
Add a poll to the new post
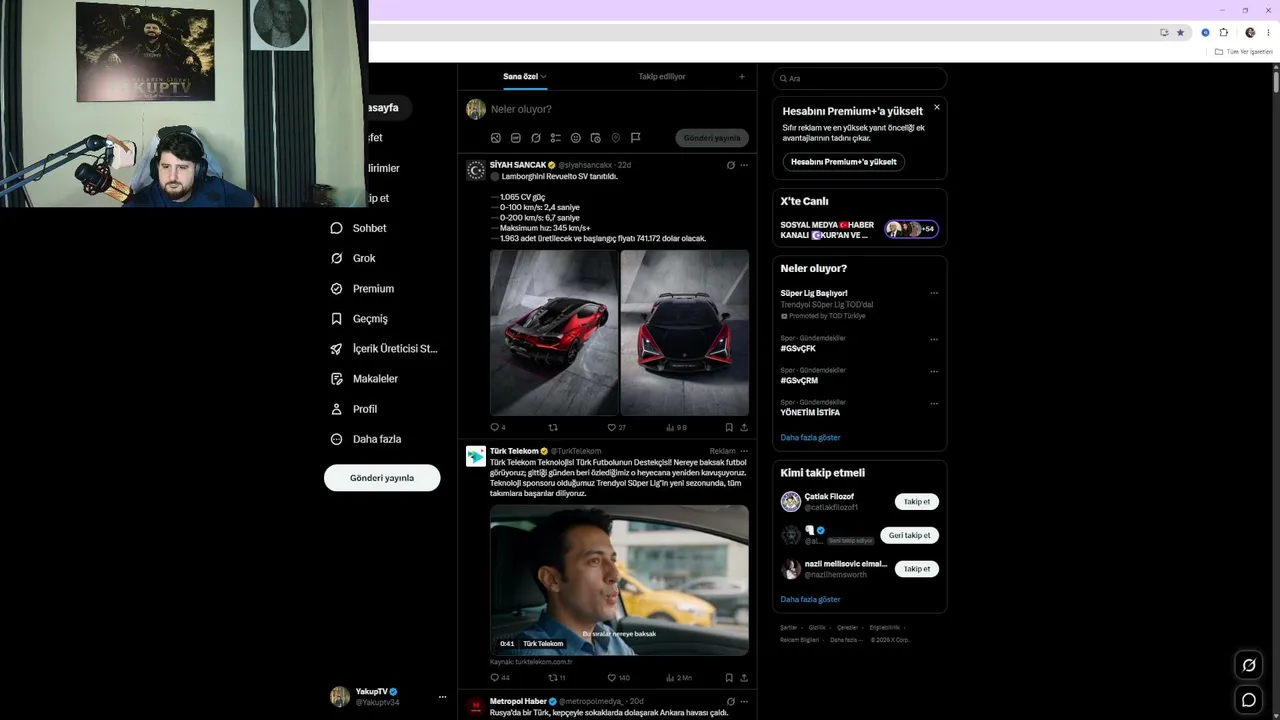click(x=556, y=138)
